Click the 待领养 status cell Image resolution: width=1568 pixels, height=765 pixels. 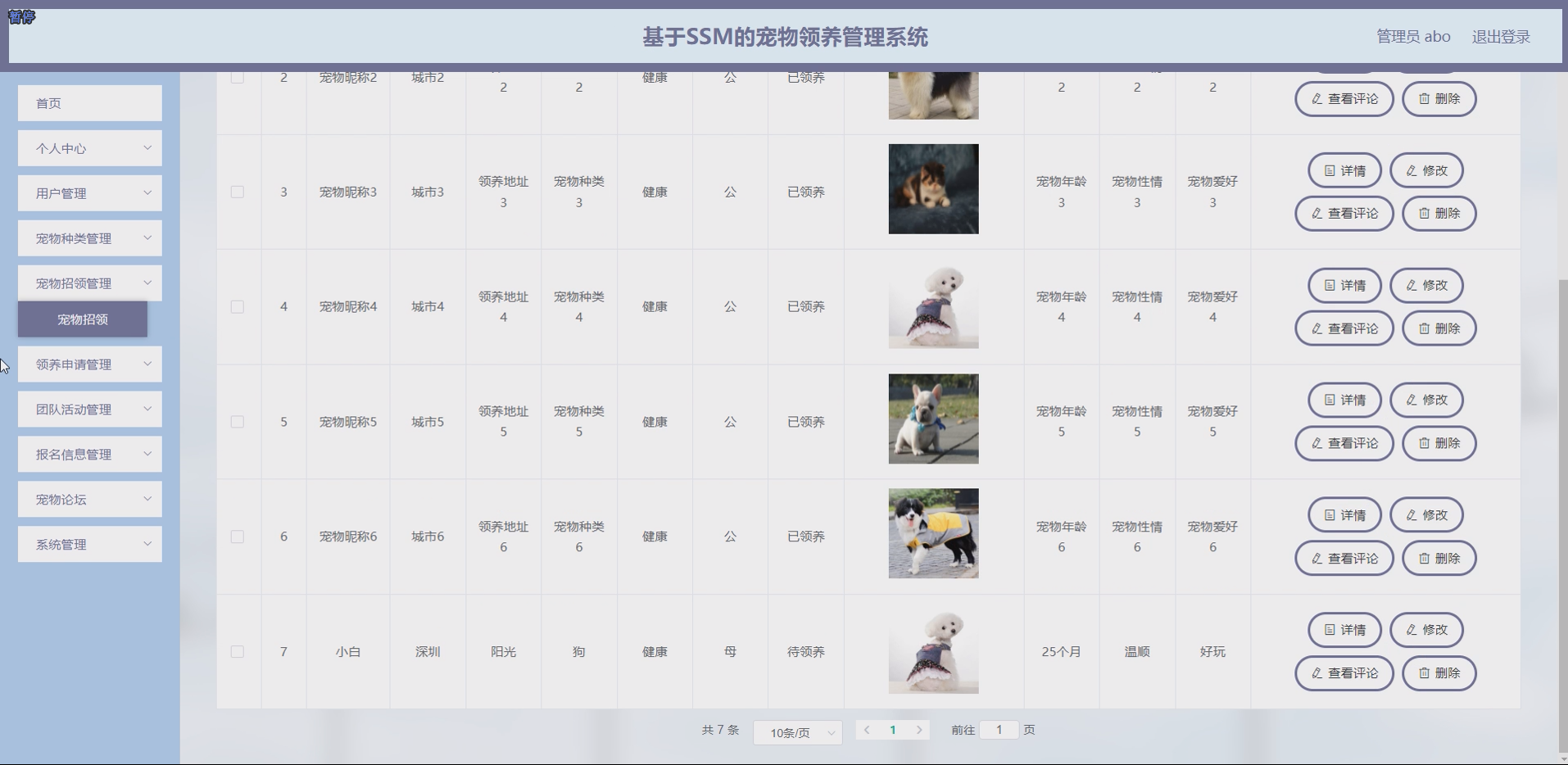tap(806, 652)
